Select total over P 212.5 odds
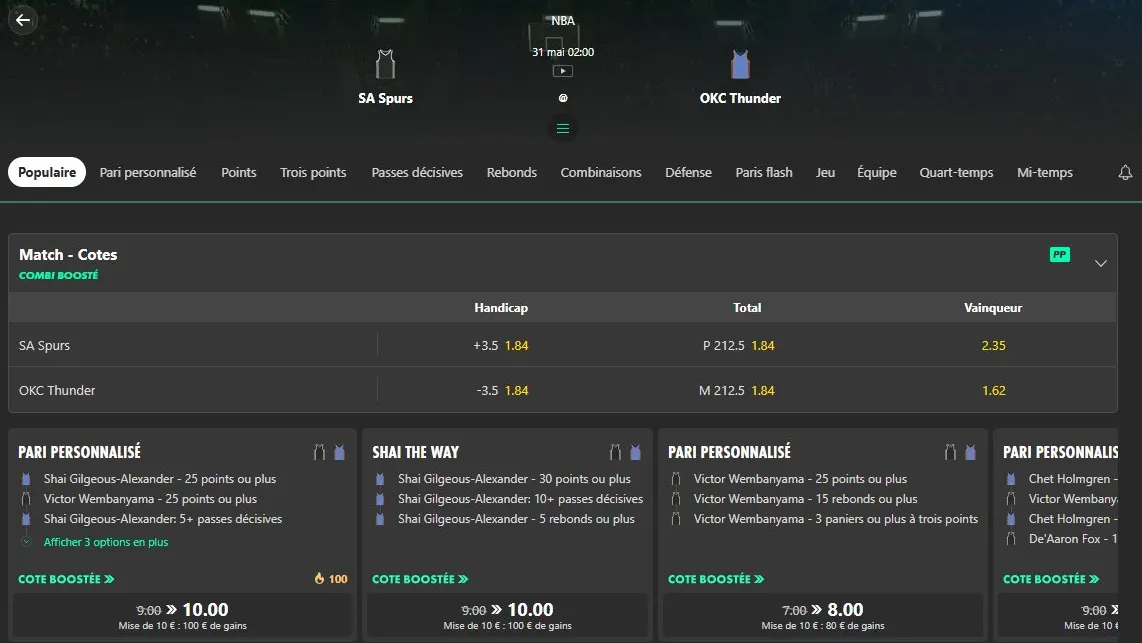The width and height of the screenshot is (1142, 643). coord(739,346)
